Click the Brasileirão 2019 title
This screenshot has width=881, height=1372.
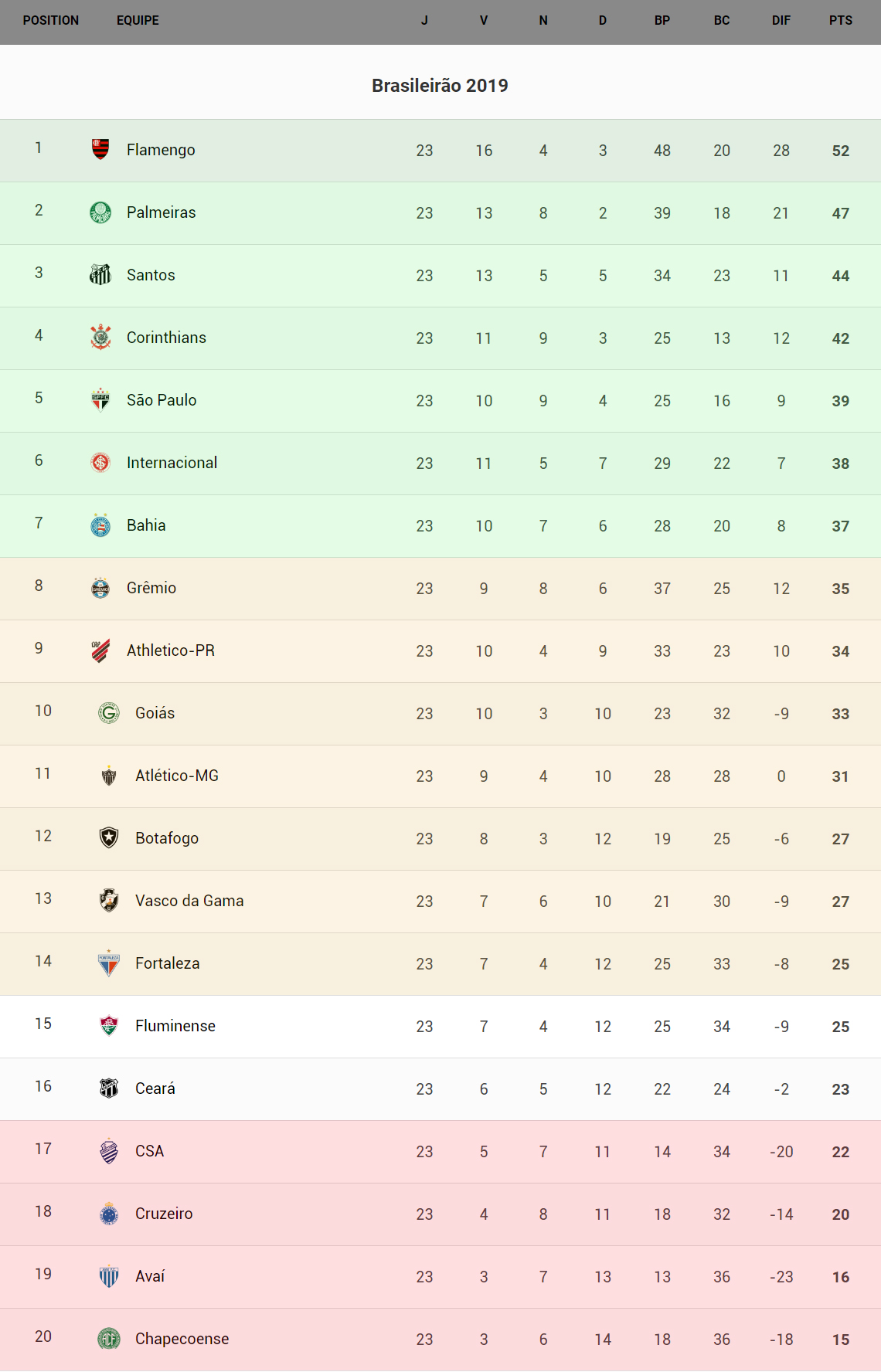(x=440, y=86)
